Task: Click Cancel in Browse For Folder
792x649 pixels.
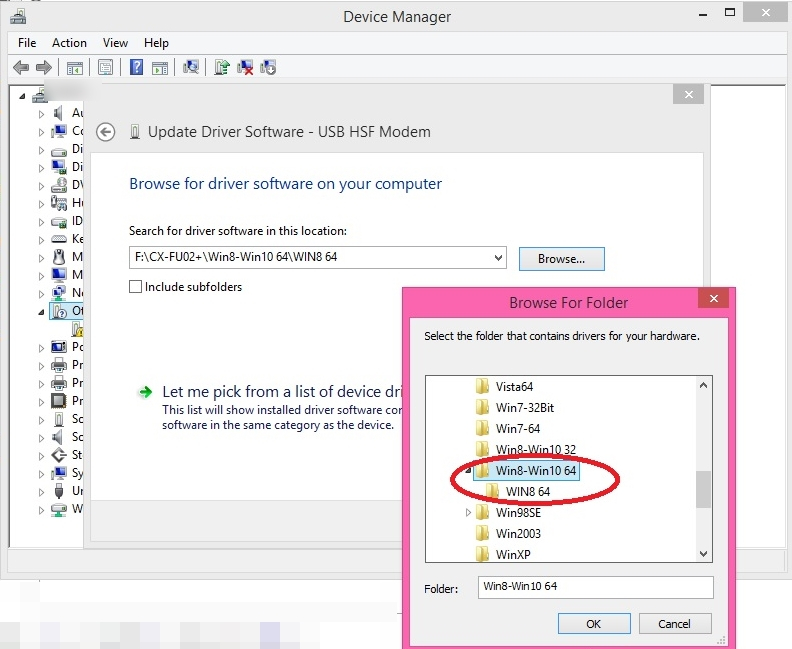Action: click(x=675, y=624)
